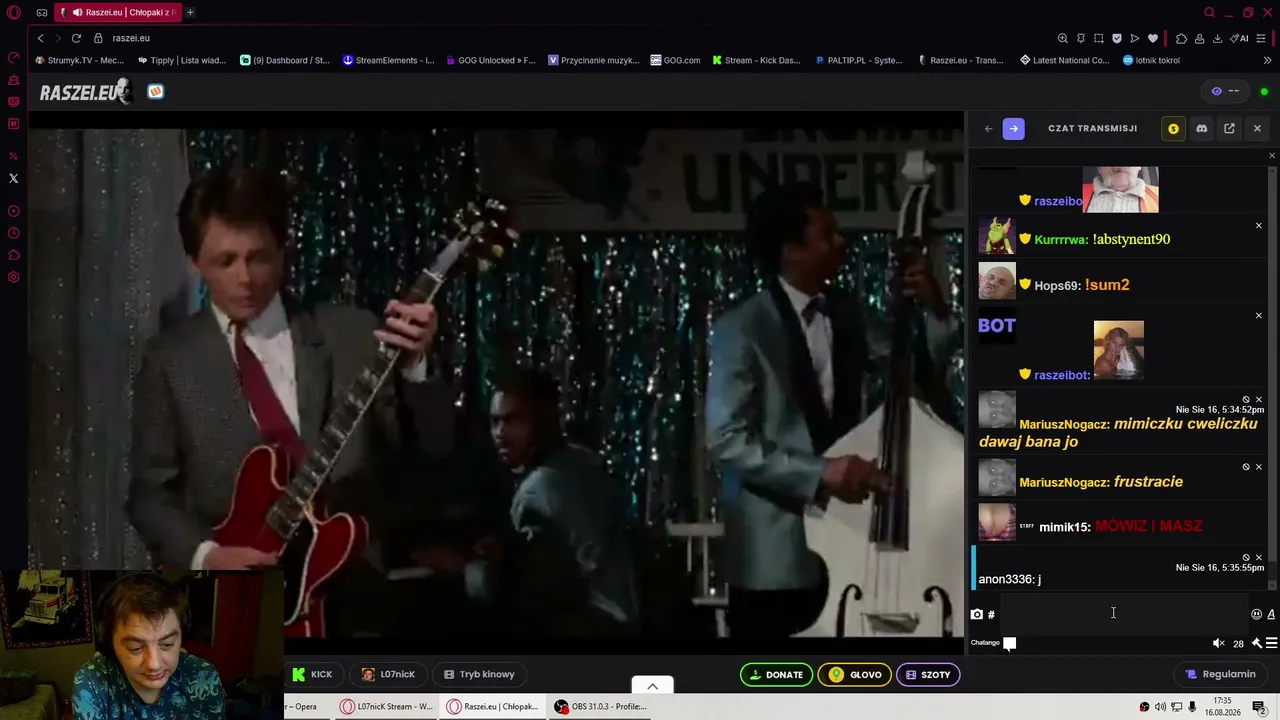
Task: Open Opera main menu logo
Action: pyautogui.click(x=14, y=13)
